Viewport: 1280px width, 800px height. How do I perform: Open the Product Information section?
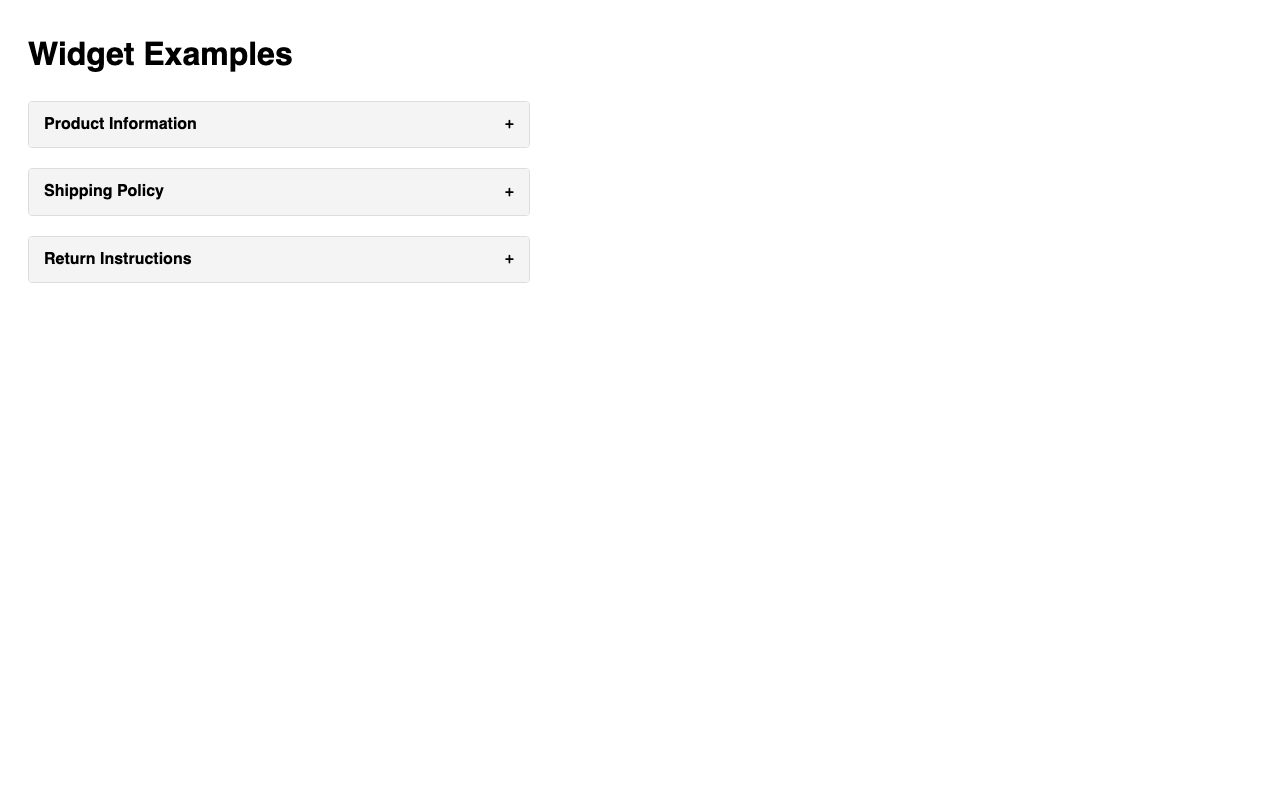278,124
